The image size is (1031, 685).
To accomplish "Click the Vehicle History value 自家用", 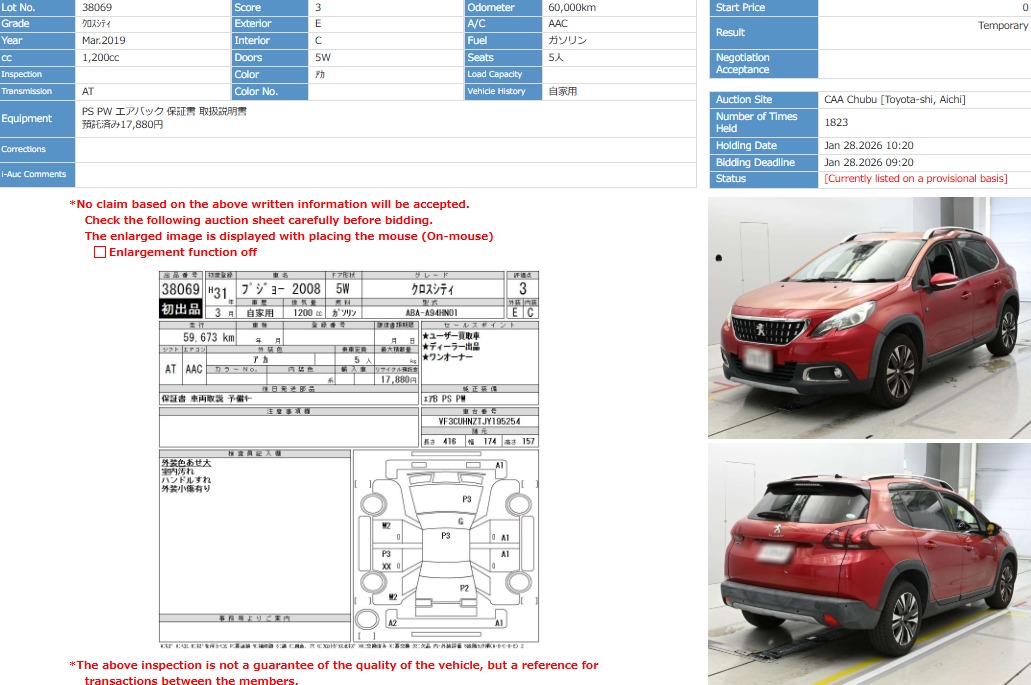I will coord(562,91).
